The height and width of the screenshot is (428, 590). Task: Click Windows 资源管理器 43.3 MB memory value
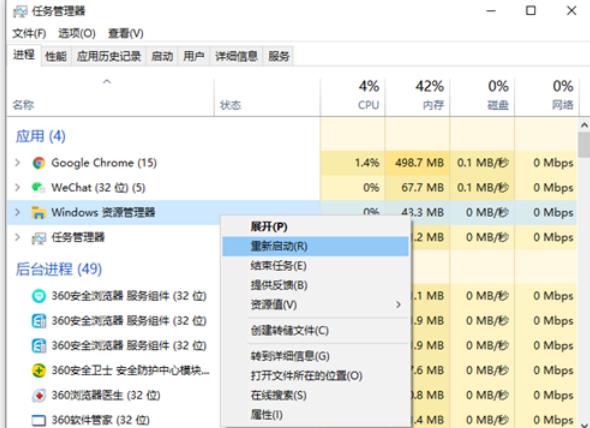coord(423,212)
